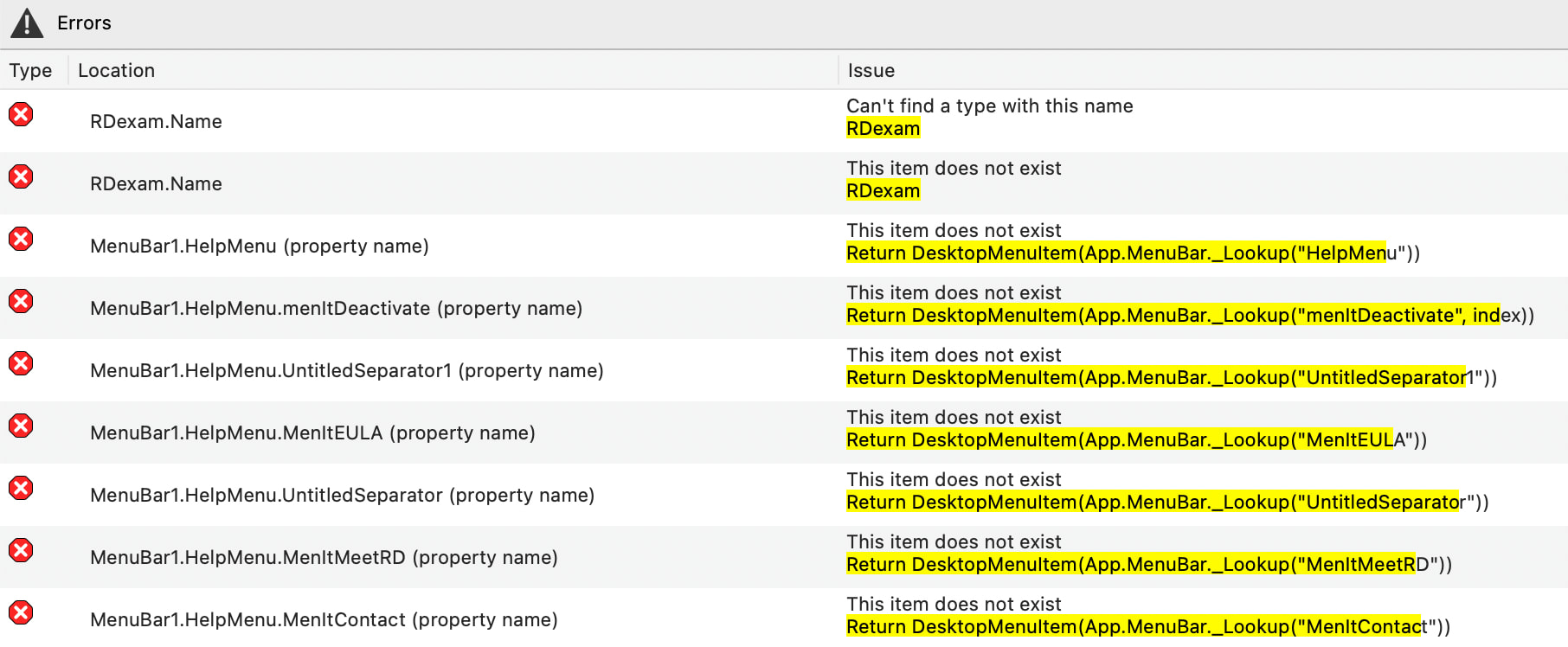Screen dimensions: 1568x647
Task: Select the code line with _Lookup("MenItContact")
Action: point(1148,627)
